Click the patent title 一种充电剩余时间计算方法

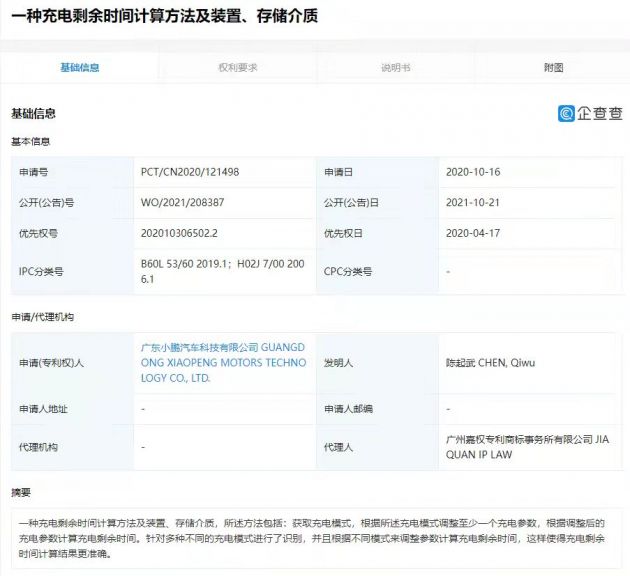coord(164,16)
